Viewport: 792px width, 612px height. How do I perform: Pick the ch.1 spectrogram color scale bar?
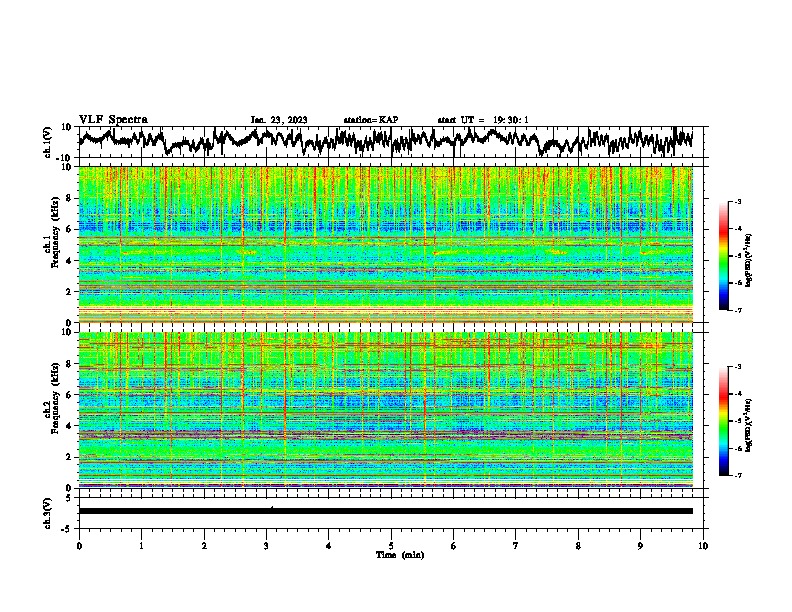coord(723,256)
